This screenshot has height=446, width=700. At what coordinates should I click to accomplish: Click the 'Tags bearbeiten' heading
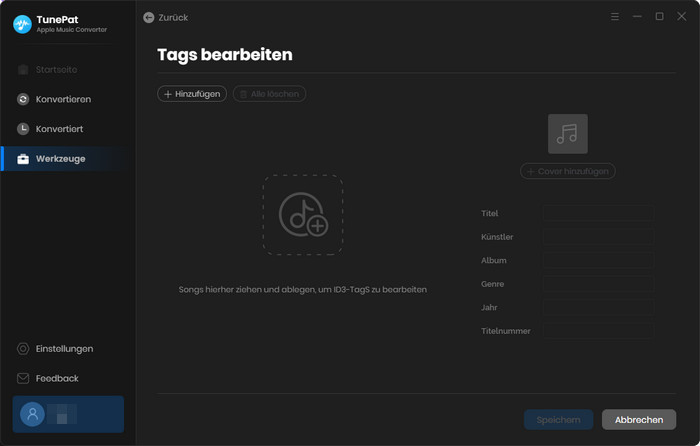(225, 55)
